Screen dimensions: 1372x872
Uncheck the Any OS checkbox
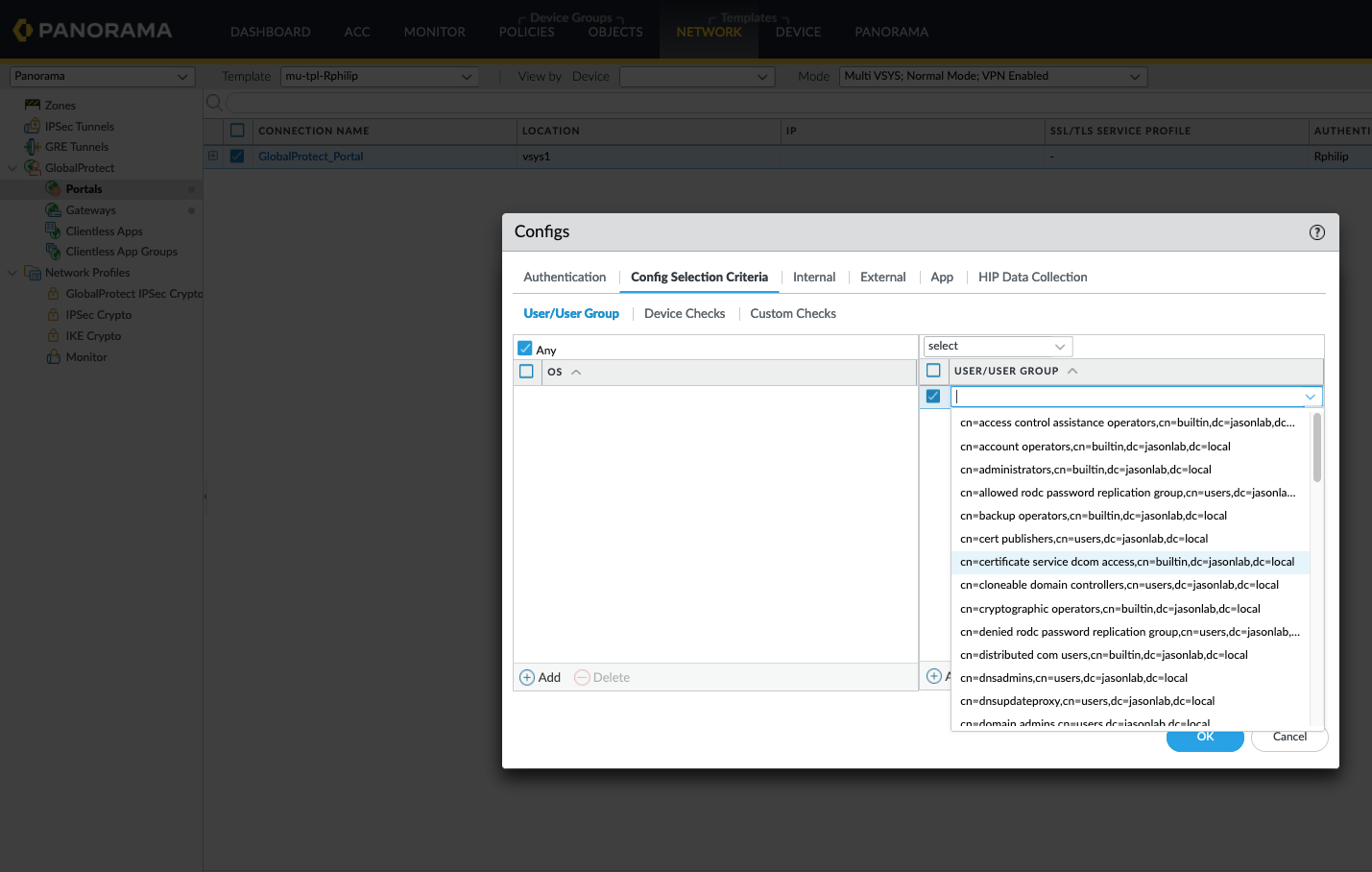[x=525, y=349]
